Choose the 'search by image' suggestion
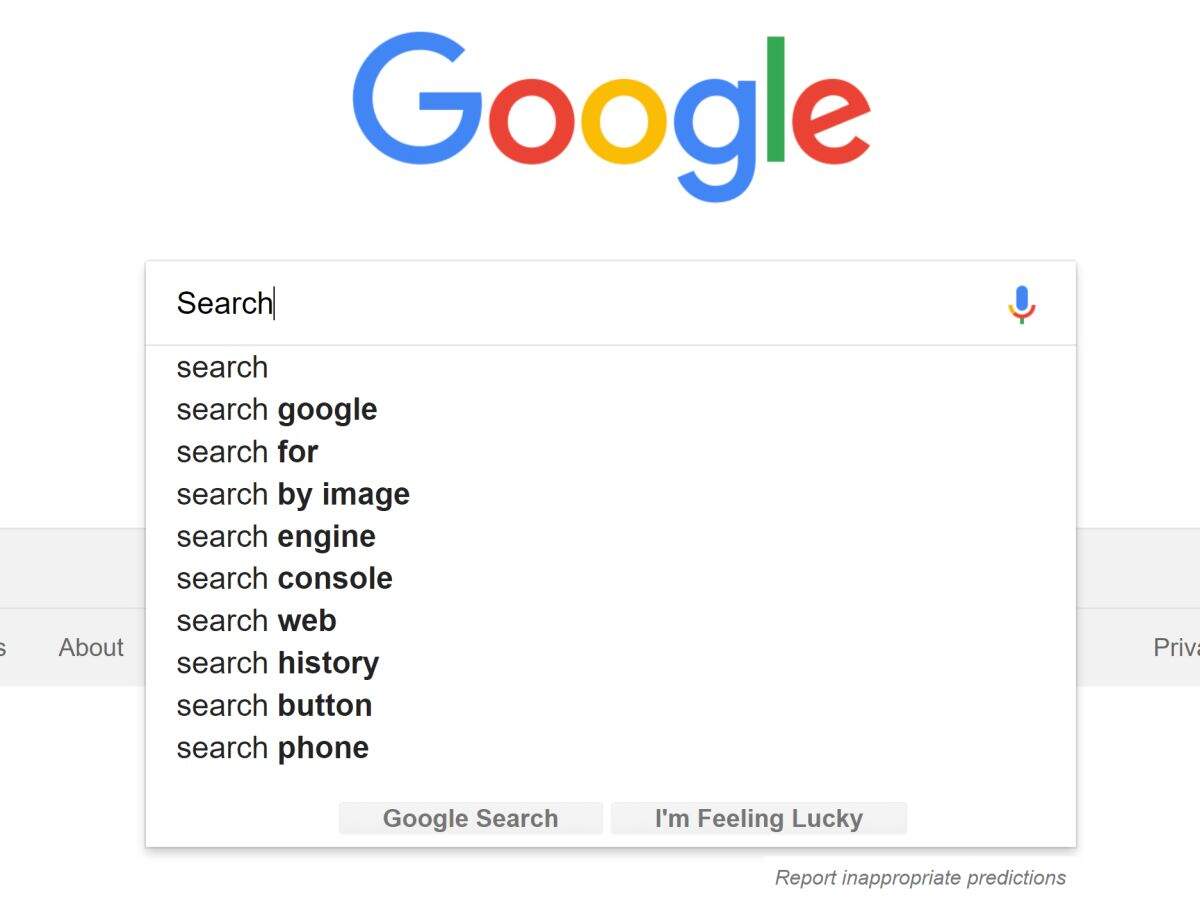Screen dimensions: 1200x900 pyautogui.click(x=293, y=494)
